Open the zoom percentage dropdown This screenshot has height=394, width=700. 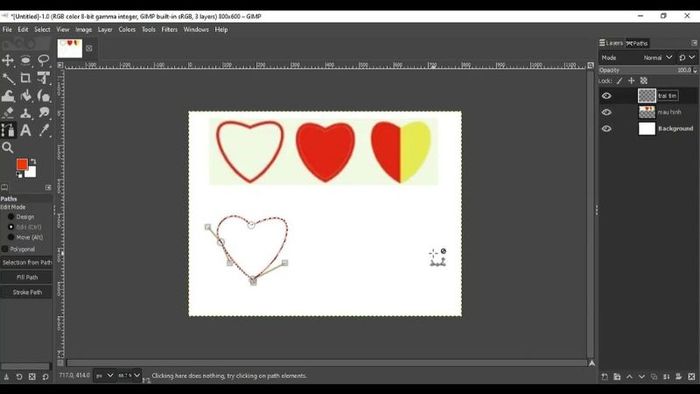129,376
